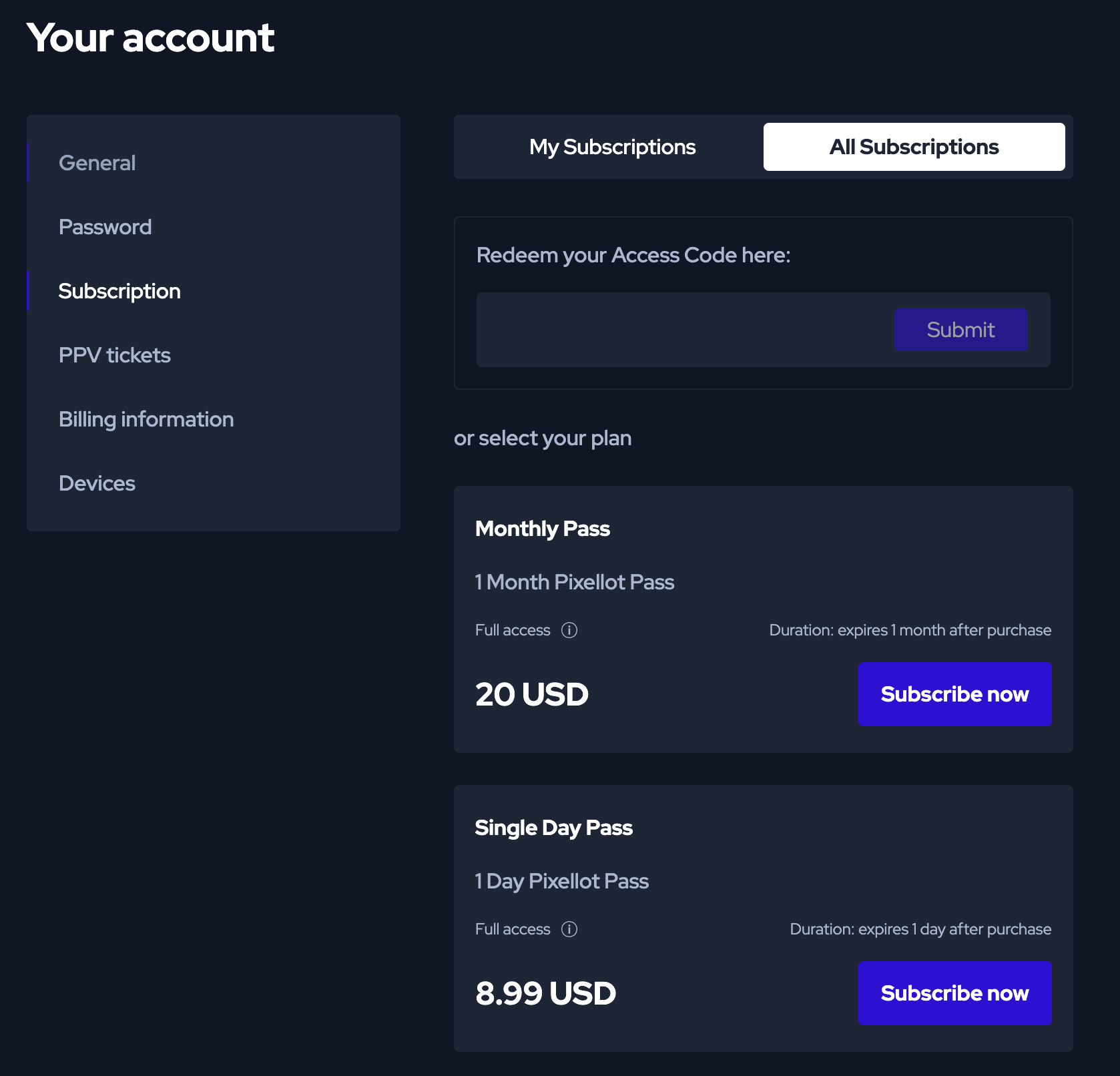Select the All Subscriptions tab
This screenshot has height=1076, width=1120.
[914, 147]
